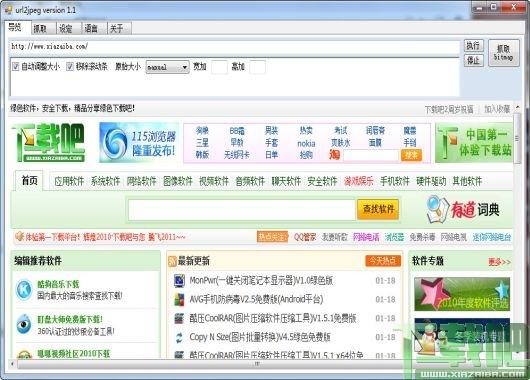The height and width of the screenshot is (380, 530).
Task: Click the vertical scrollbar up arrow
Action: [x=517, y=107]
